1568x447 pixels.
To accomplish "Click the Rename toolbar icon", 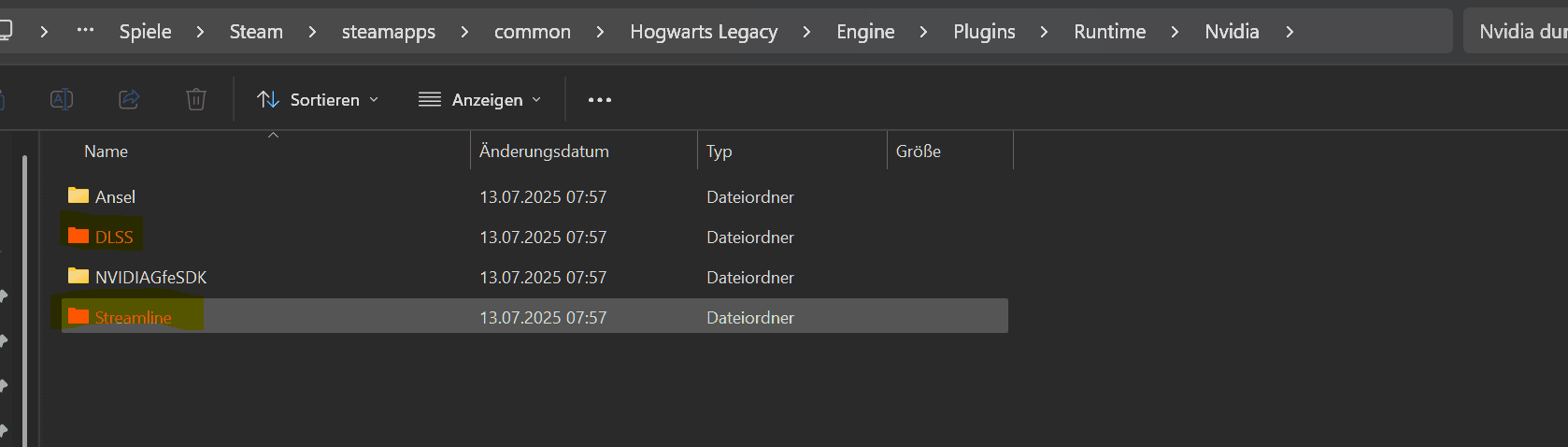I will [62, 99].
